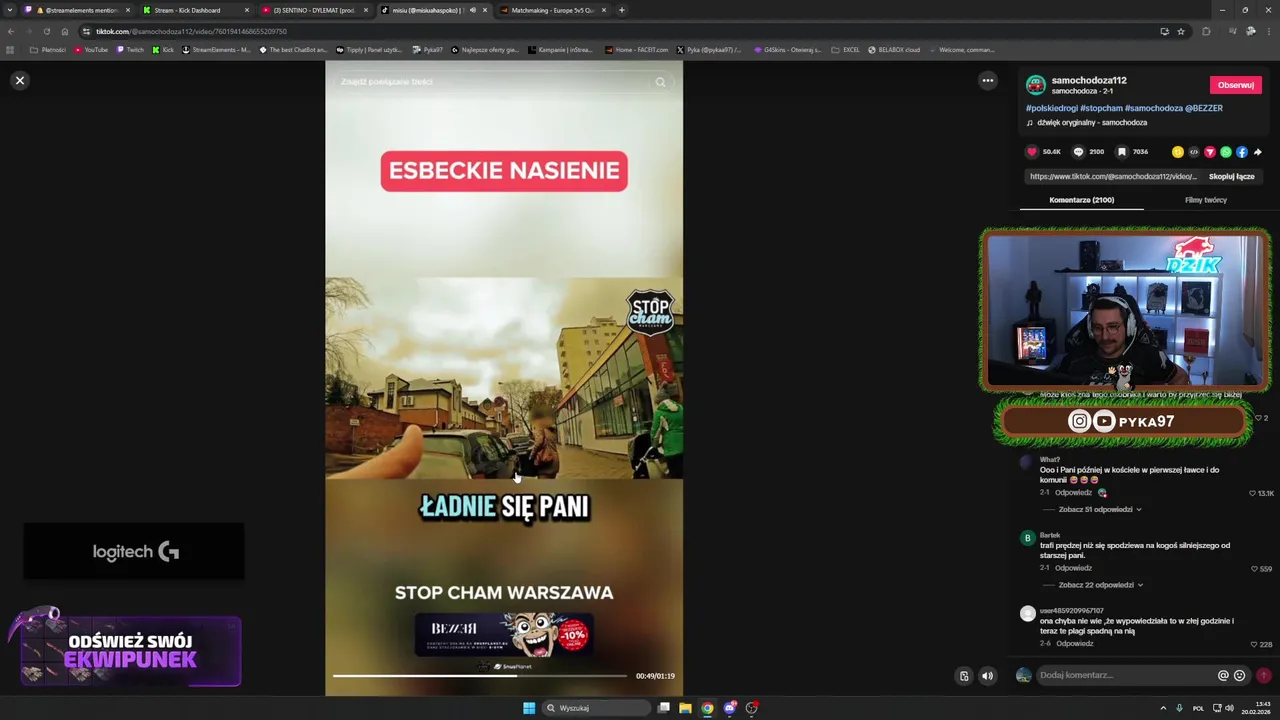1280x720 pixels.
Task: Open the Kick bookmark
Action: [163, 49]
